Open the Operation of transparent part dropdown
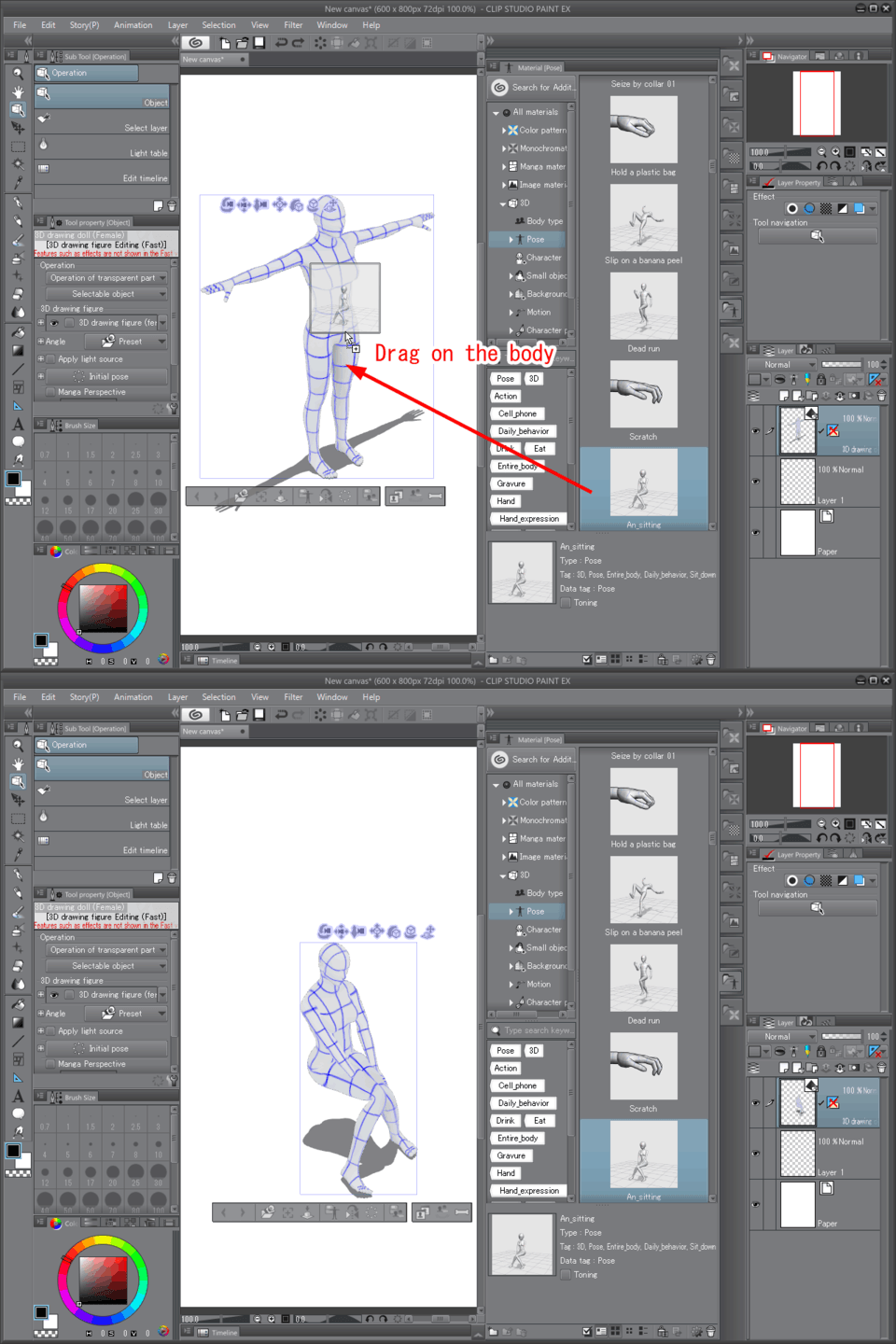 [x=105, y=277]
